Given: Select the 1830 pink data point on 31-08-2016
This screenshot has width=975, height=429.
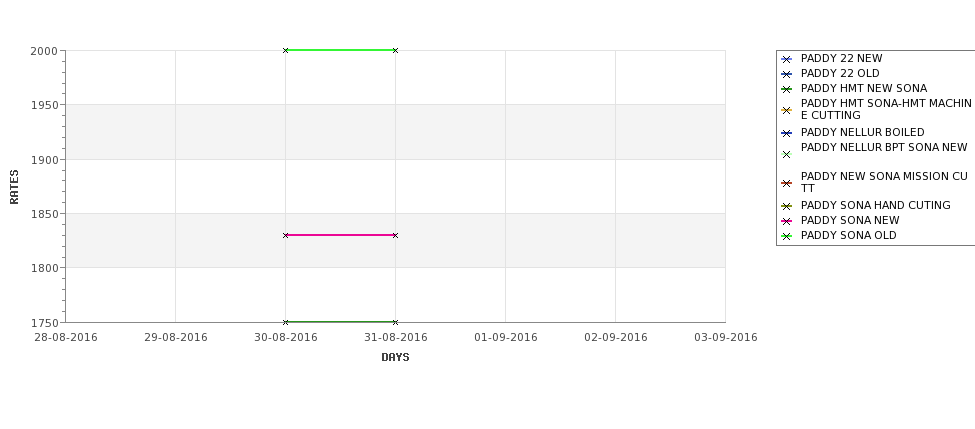Looking at the screenshot, I should 395,236.
